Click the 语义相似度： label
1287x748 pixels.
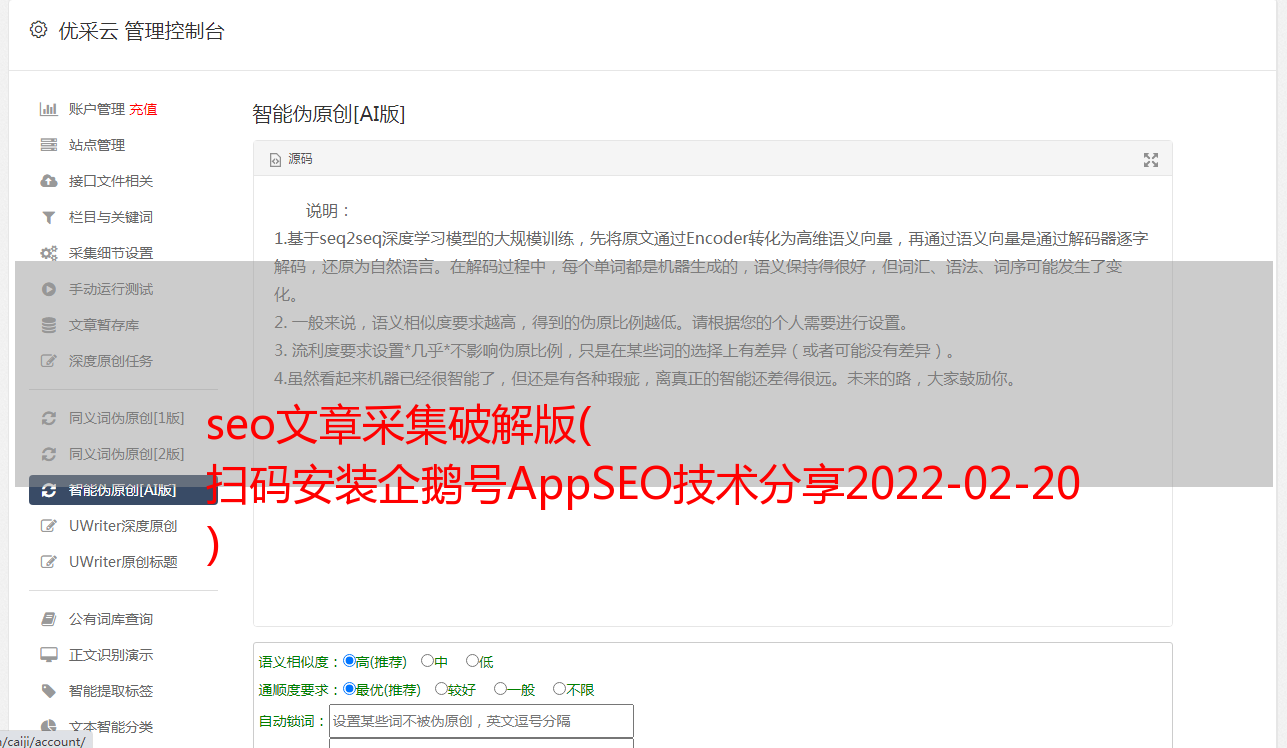(299, 662)
